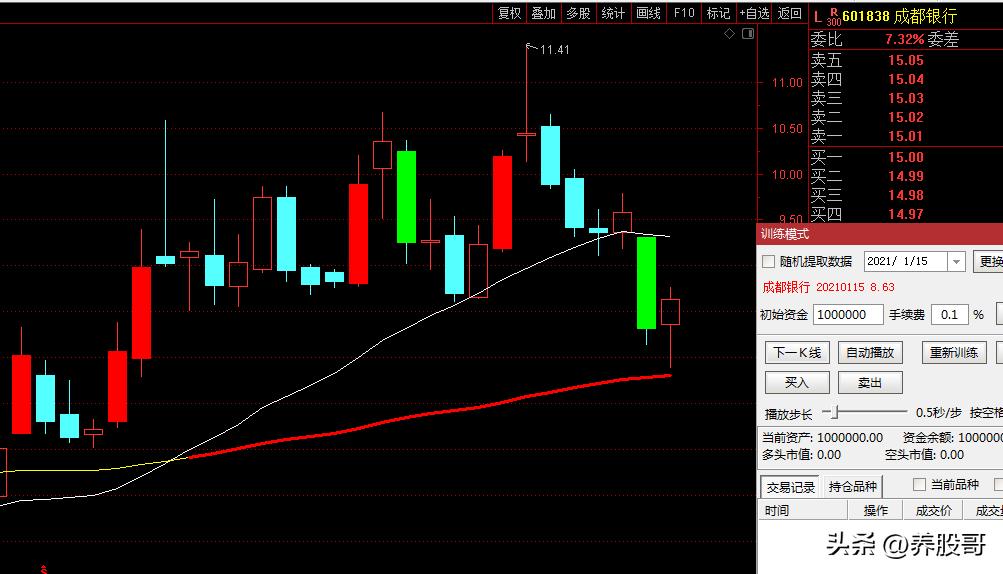Open the date dropdown showing 2021/ 1/15

(955, 262)
